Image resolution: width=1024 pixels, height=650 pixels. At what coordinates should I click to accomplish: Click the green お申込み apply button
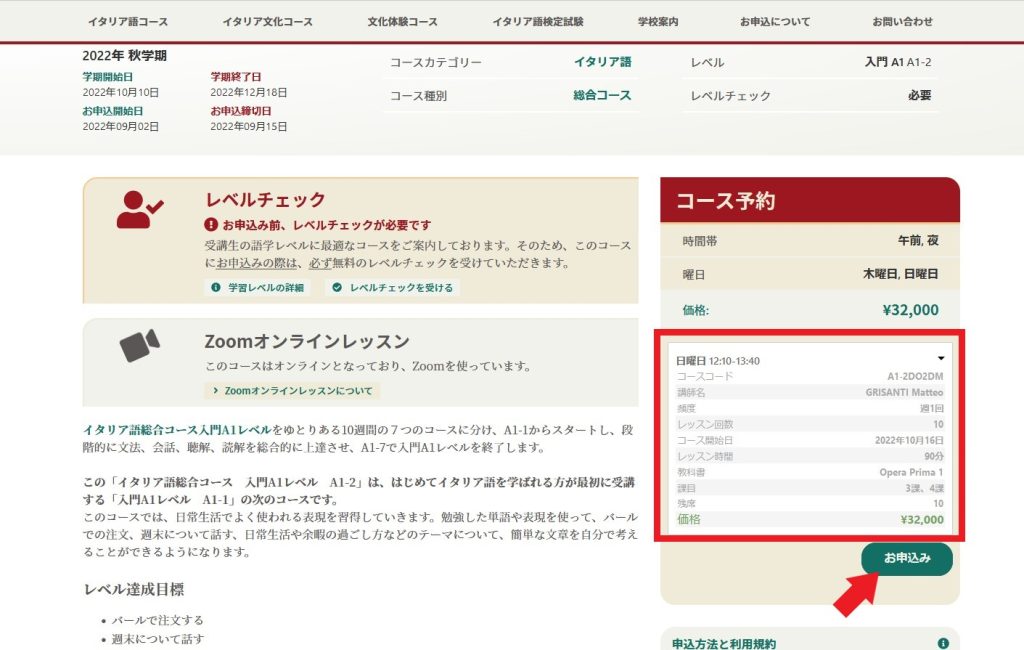[x=906, y=559]
